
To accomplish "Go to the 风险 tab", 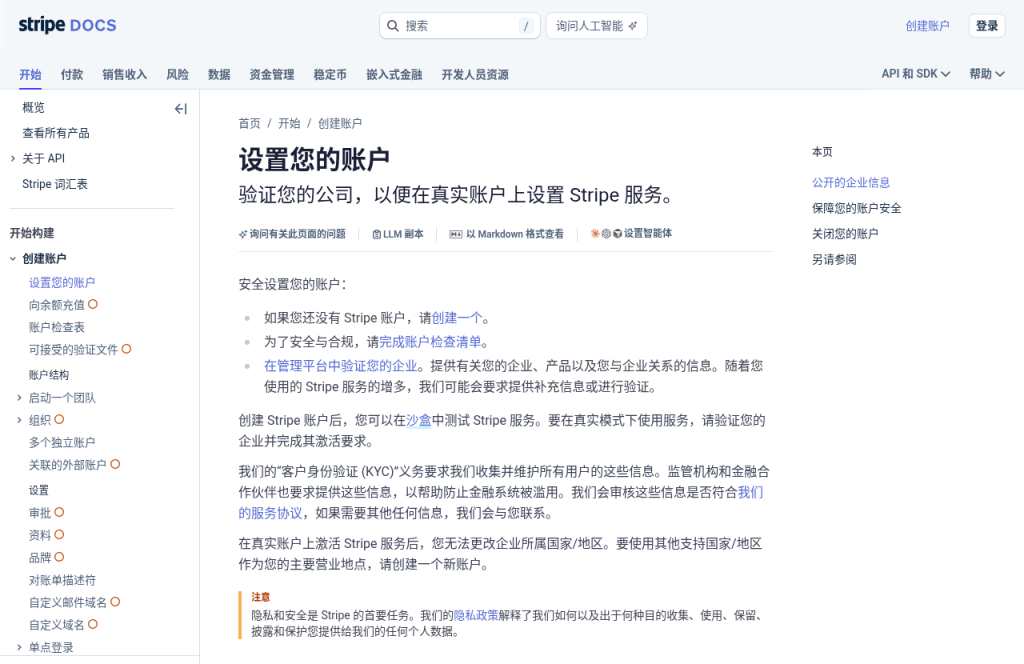I will 178,74.
